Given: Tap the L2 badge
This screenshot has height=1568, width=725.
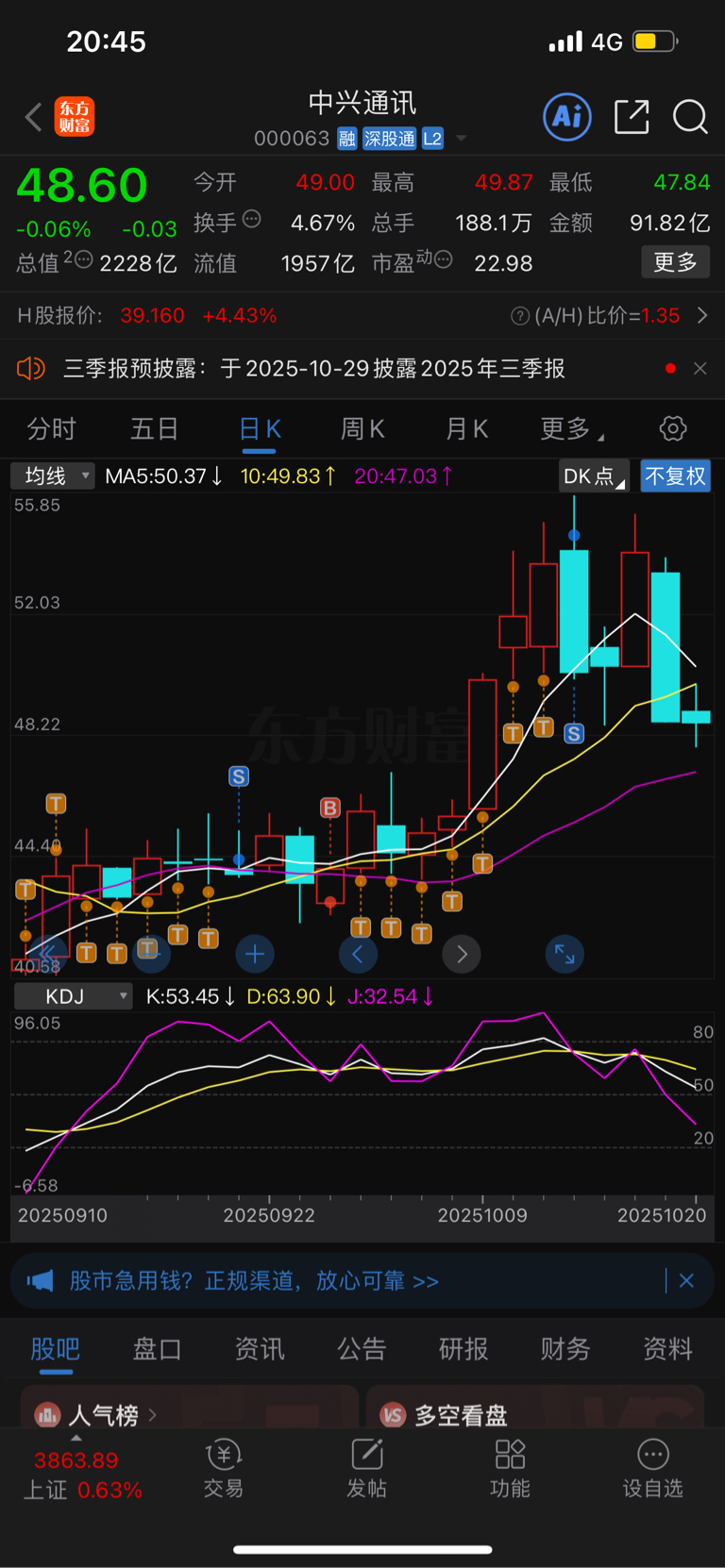Looking at the screenshot, I should tap(432, 139).
